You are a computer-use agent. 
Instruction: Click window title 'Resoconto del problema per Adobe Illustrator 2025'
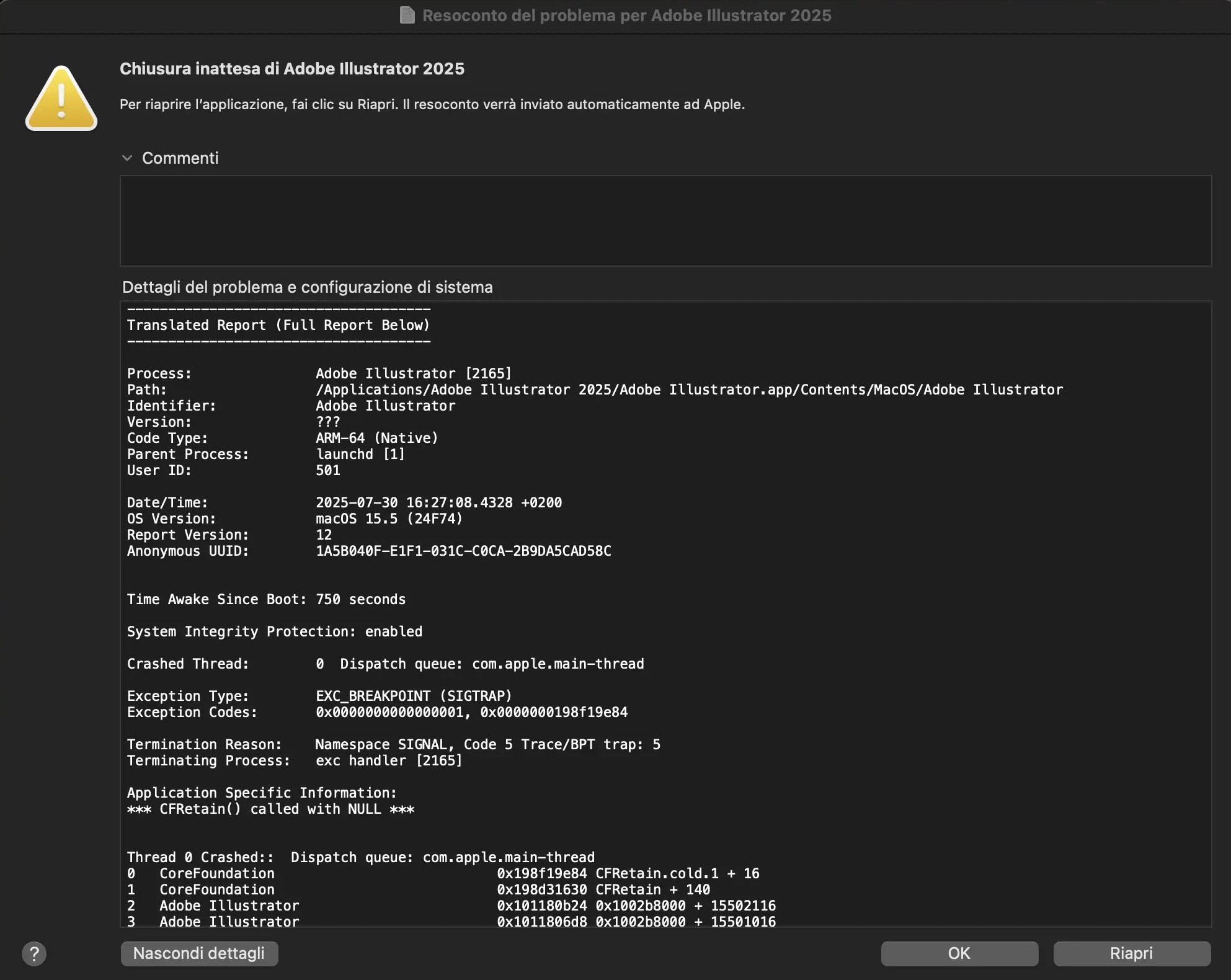(627, 16)
